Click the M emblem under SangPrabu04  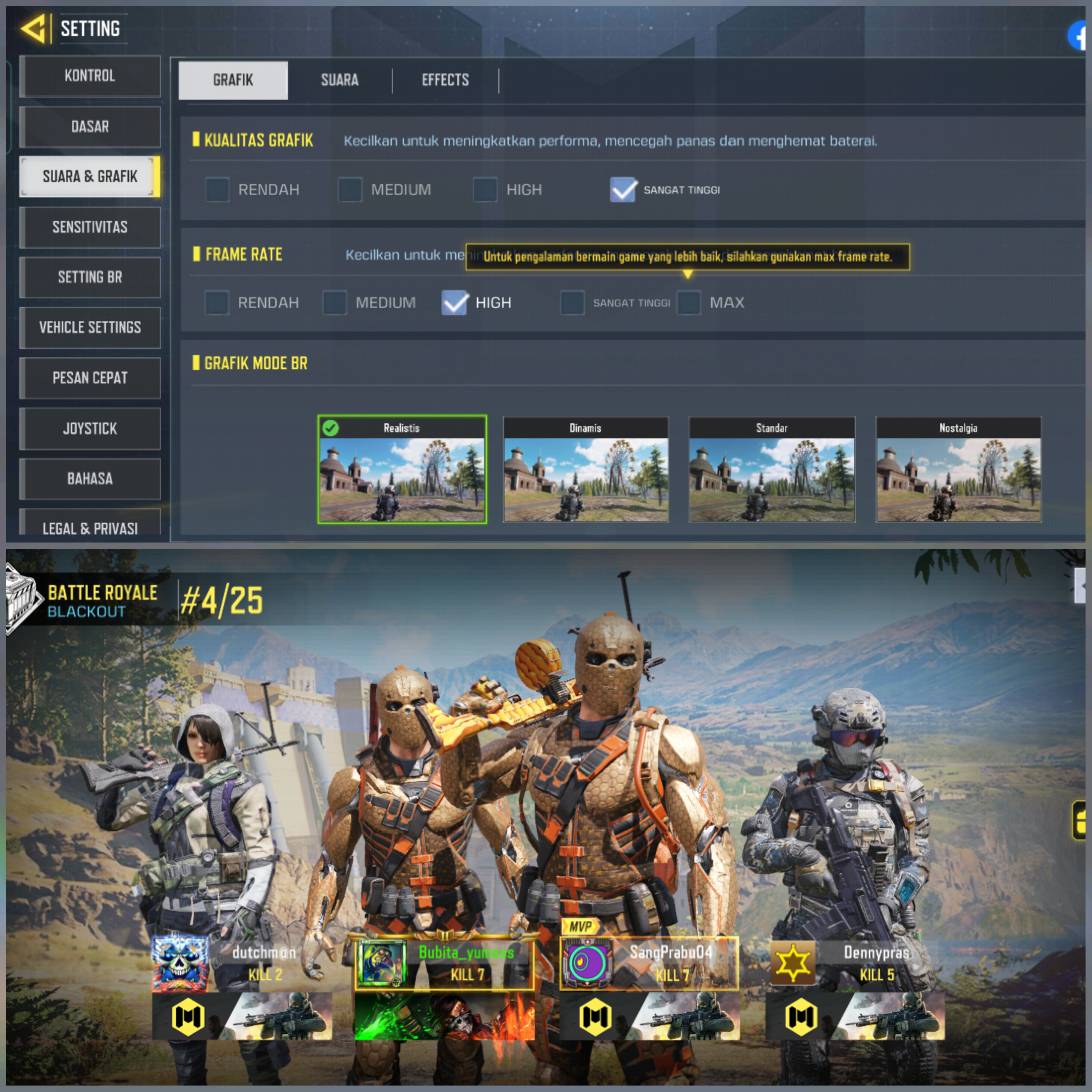595,1017
